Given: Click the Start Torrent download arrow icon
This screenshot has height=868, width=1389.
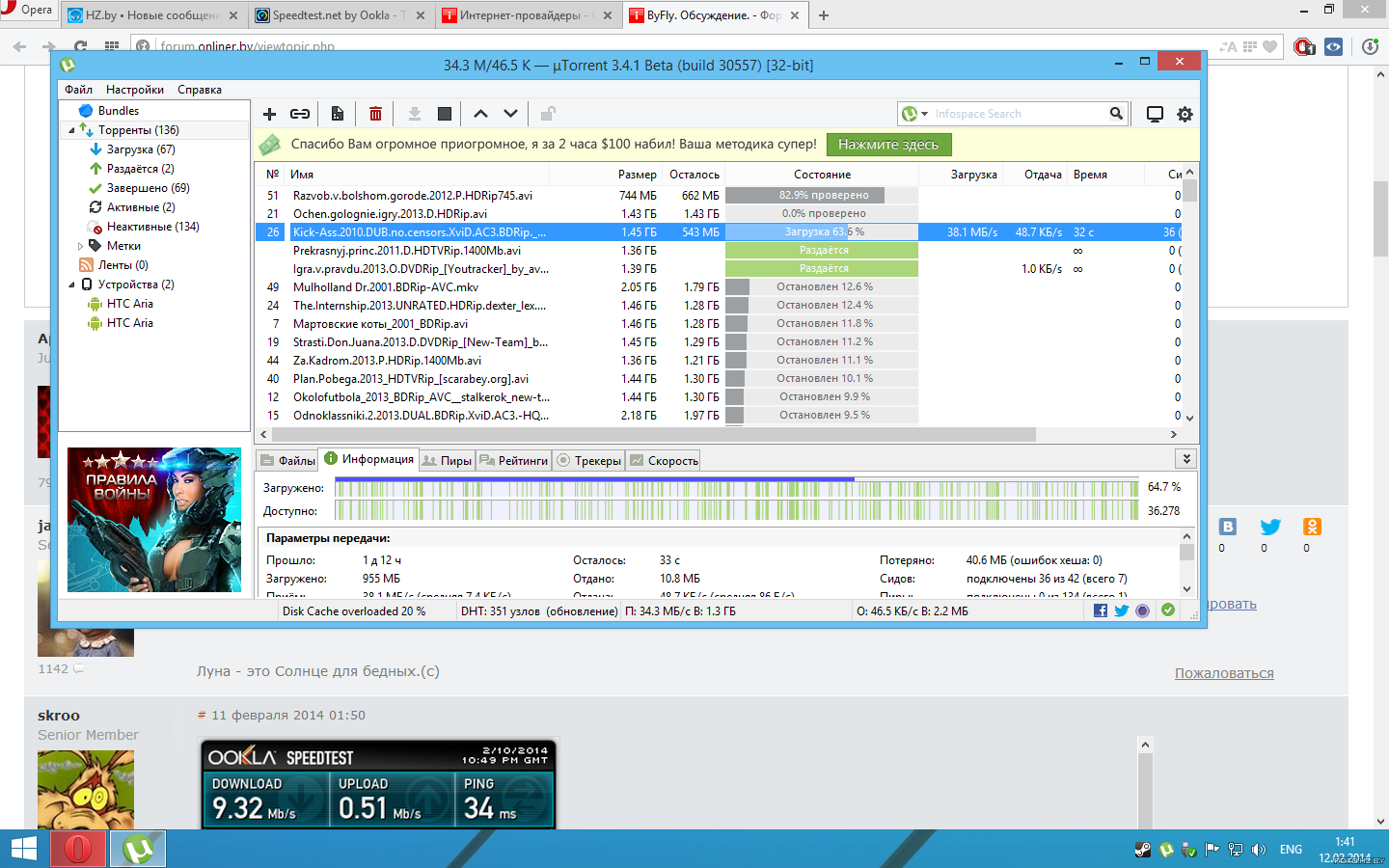Looking at the screenshot, I should tap(414, 114).
